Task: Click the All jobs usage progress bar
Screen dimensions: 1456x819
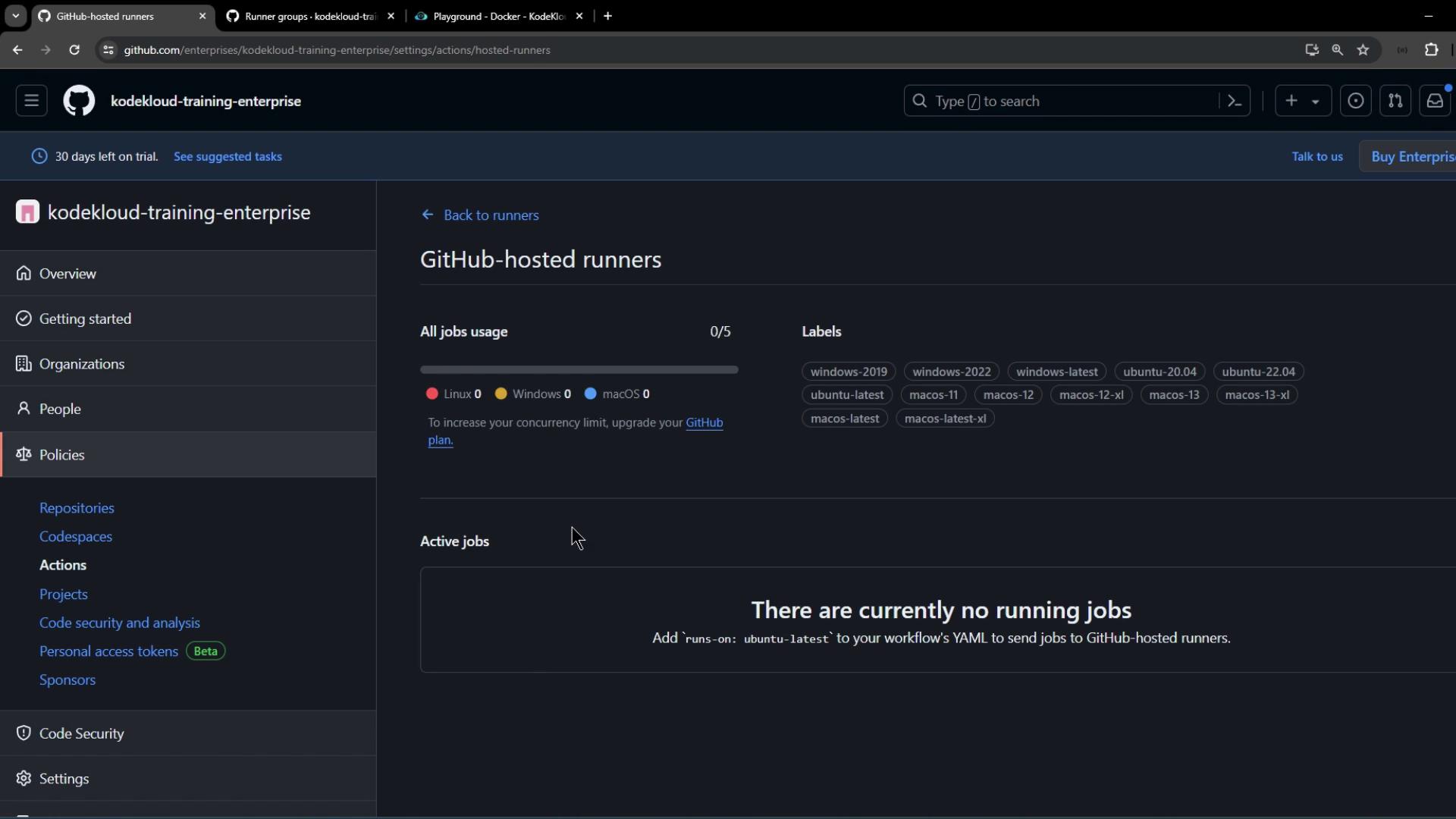Action: 579,369
